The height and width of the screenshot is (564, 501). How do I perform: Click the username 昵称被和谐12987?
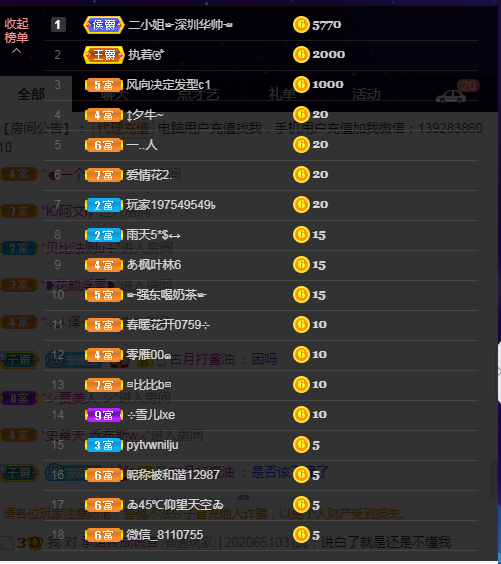[x=173, y=475]
